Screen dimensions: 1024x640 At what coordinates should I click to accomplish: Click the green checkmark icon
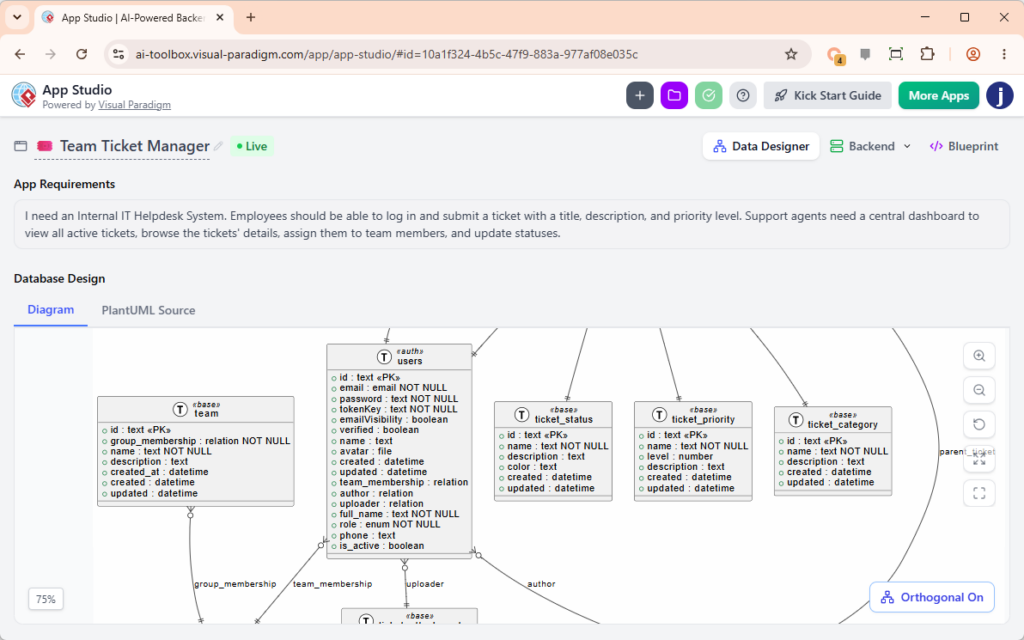708,95
